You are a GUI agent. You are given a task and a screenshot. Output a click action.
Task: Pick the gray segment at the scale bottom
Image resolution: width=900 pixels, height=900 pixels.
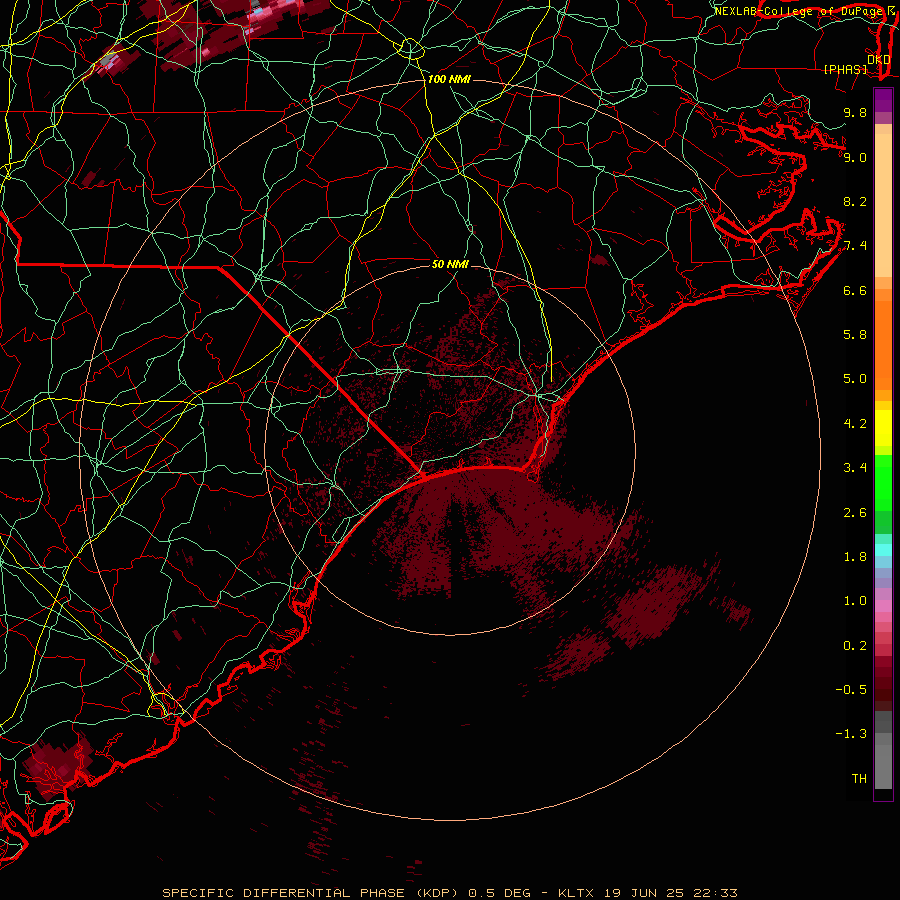tap(883, 766)
